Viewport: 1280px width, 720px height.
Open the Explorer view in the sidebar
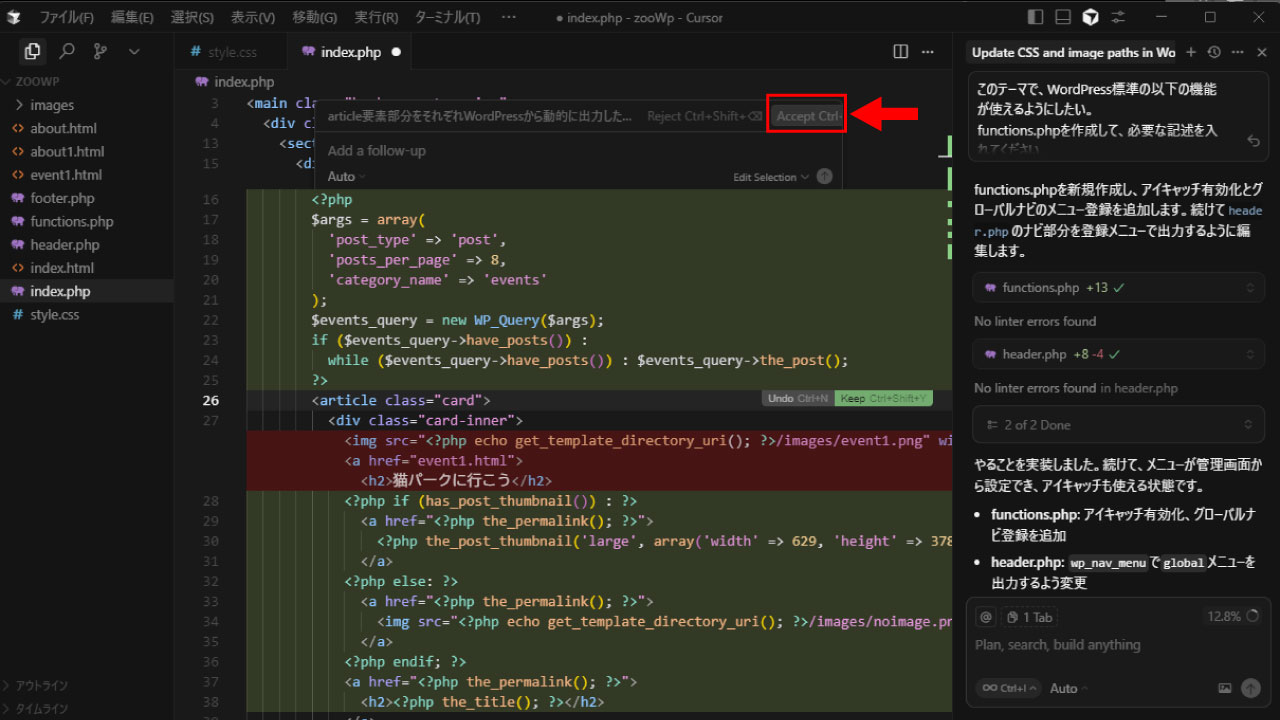click(33, 51)
